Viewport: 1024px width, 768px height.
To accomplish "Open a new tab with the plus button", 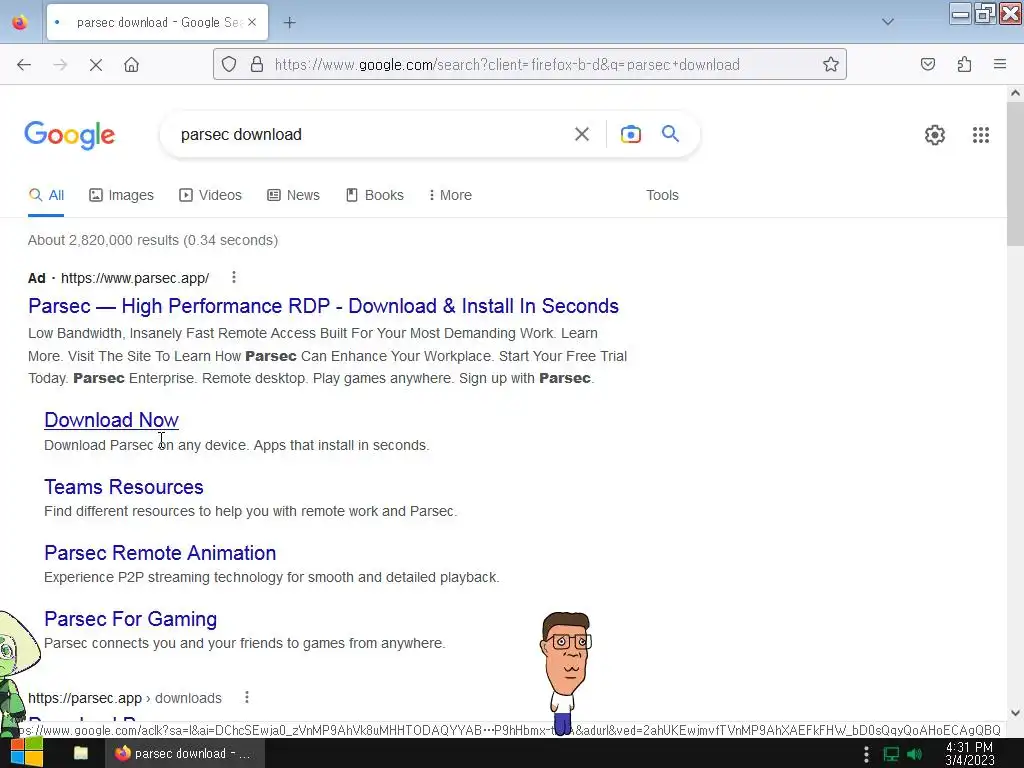I will click(x=289, y=23).
